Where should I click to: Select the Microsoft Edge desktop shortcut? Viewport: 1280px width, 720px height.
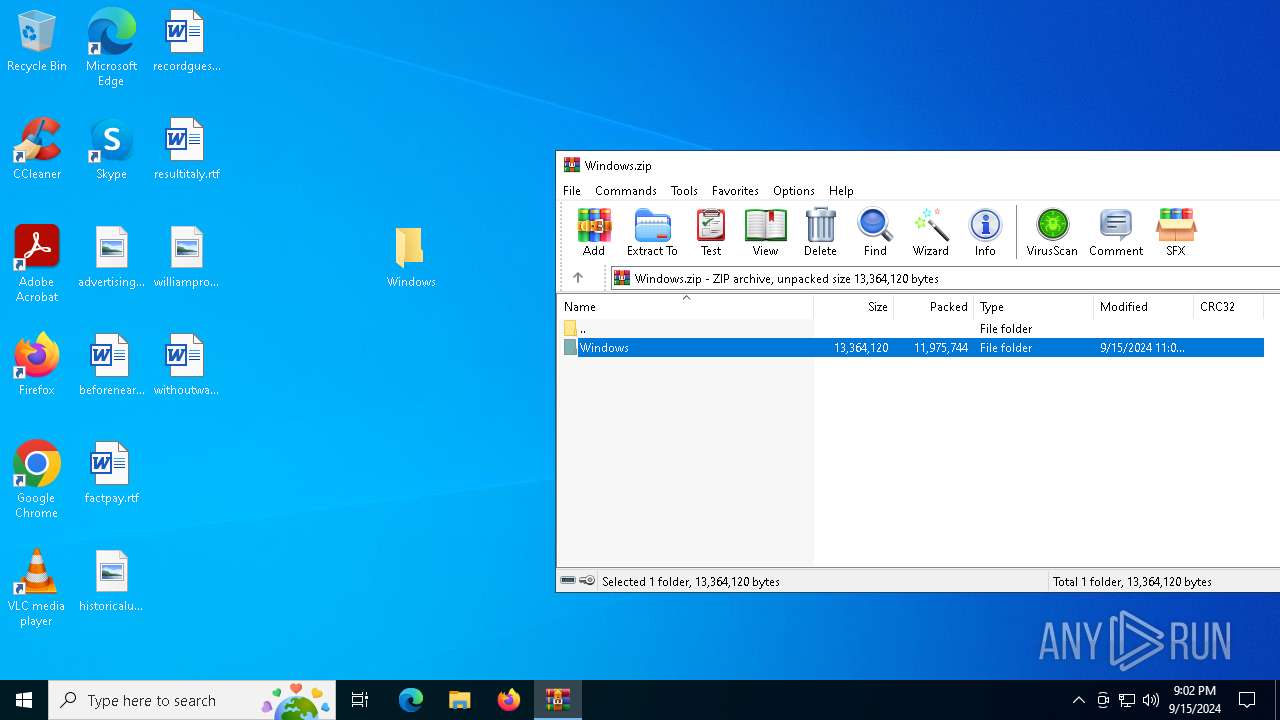[x=111, y=48]
